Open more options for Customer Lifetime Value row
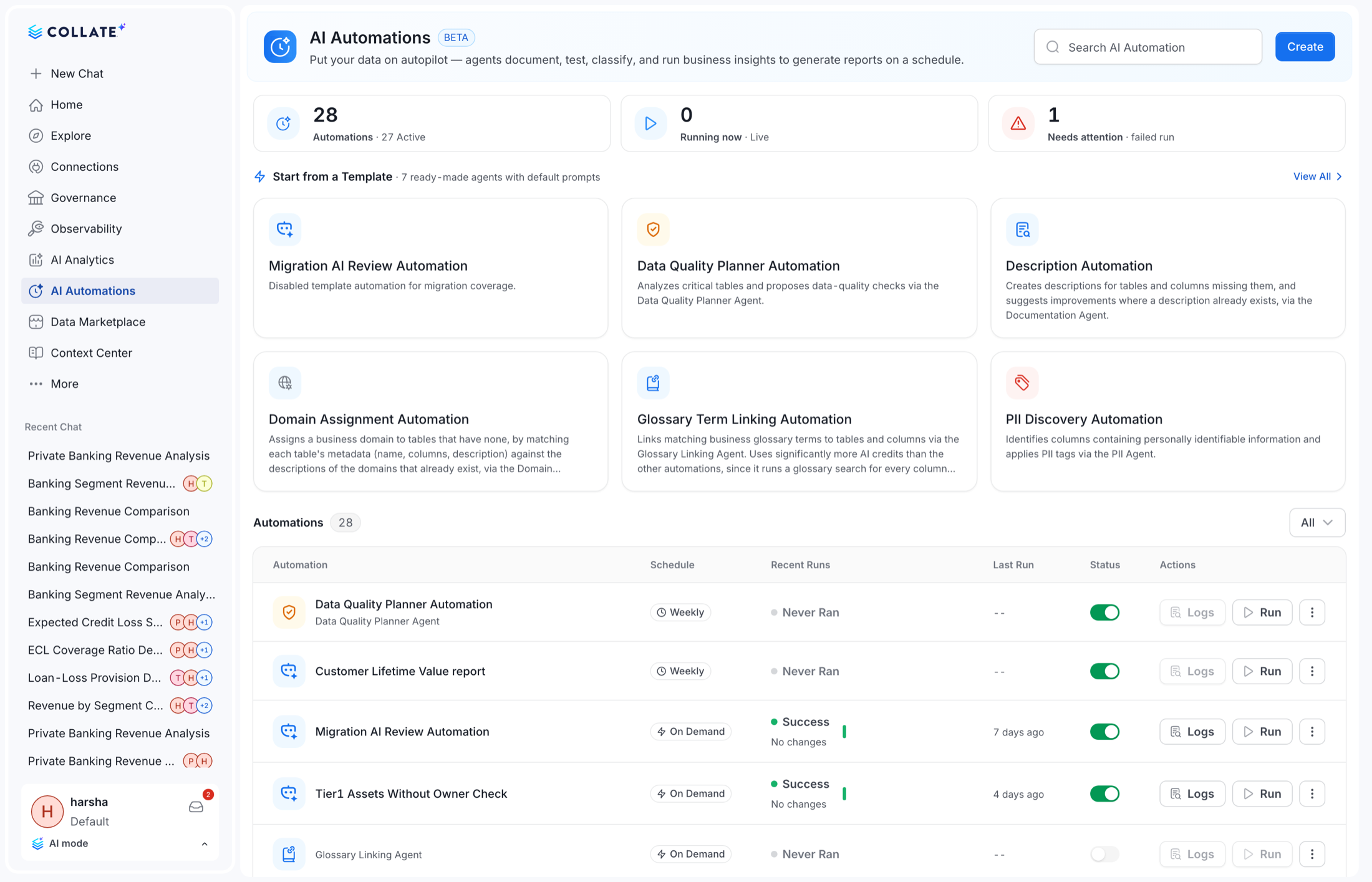Image resolution: width=1372 pixels, height=882 pixels. coord(1312,671)
